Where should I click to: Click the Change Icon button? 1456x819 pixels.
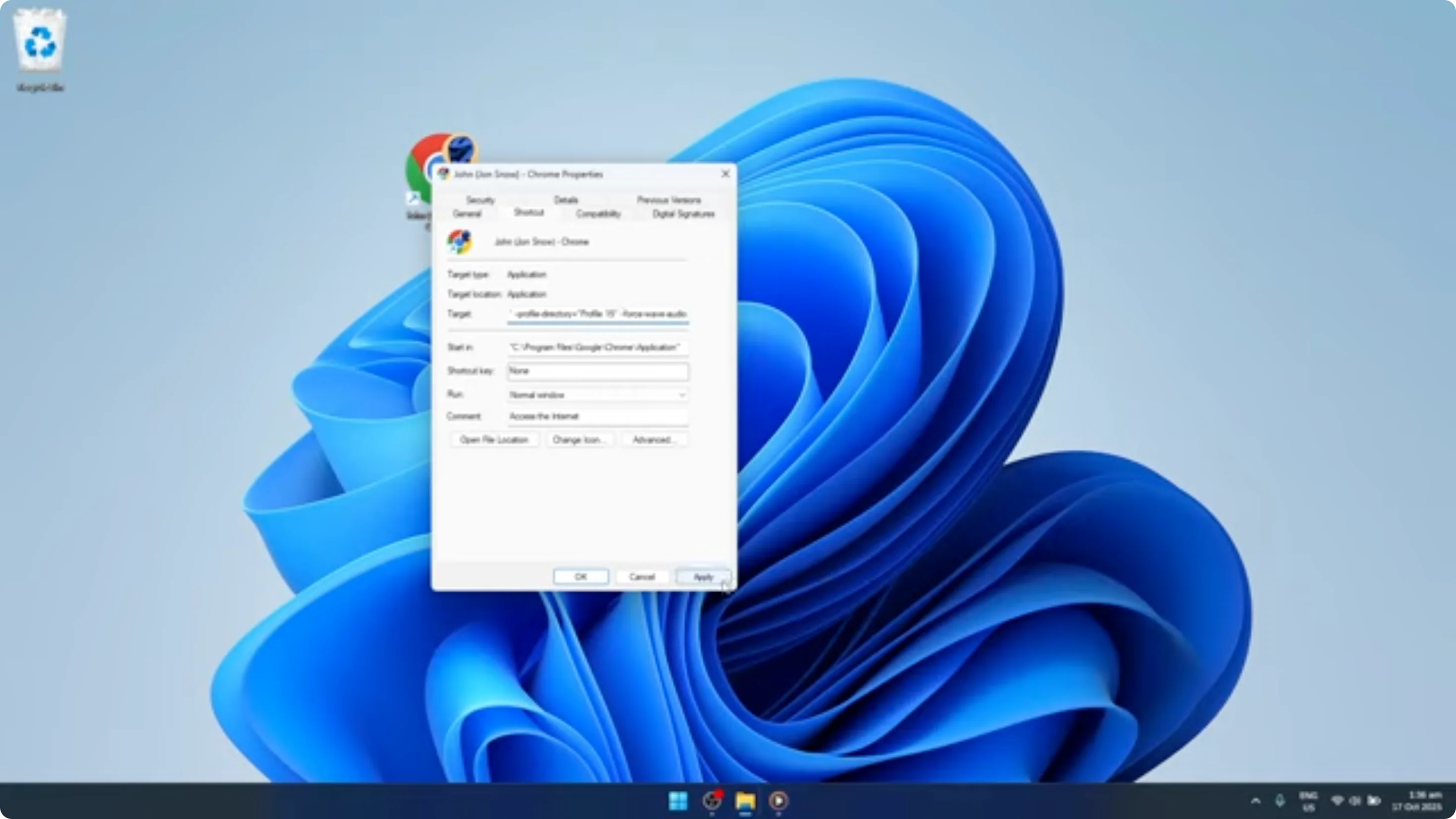point(580,440)
